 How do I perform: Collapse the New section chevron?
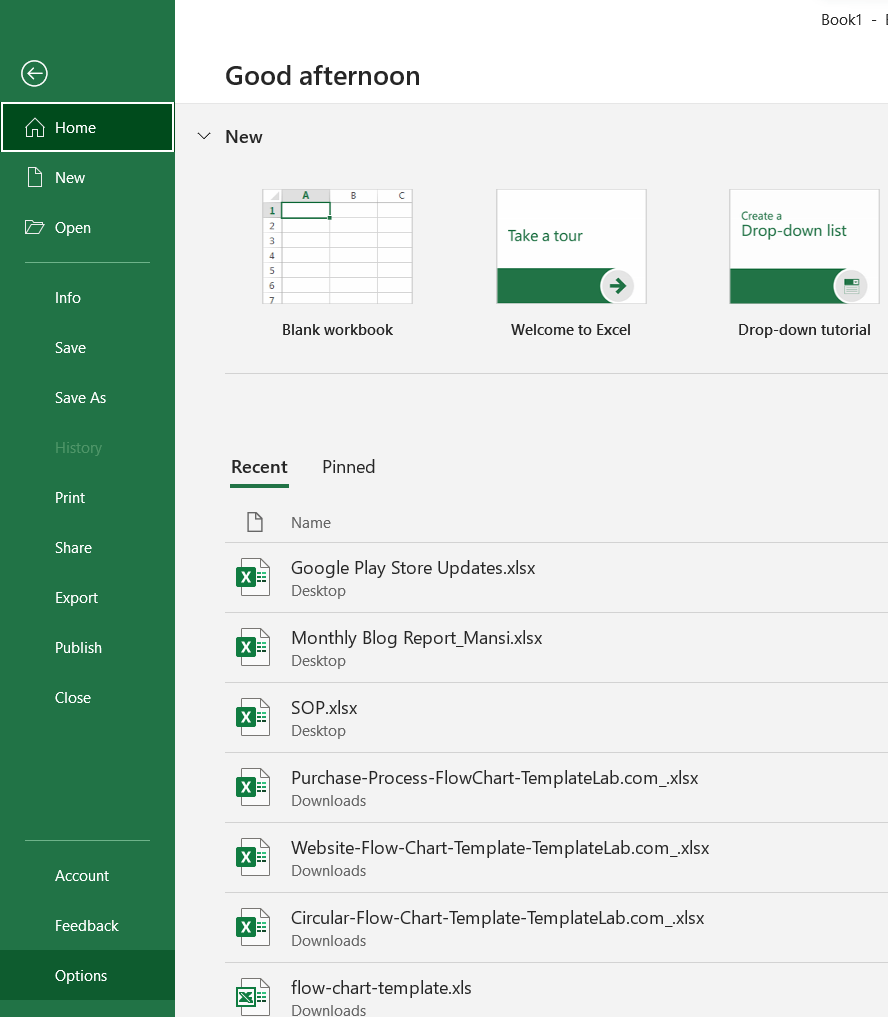(204, 136)
